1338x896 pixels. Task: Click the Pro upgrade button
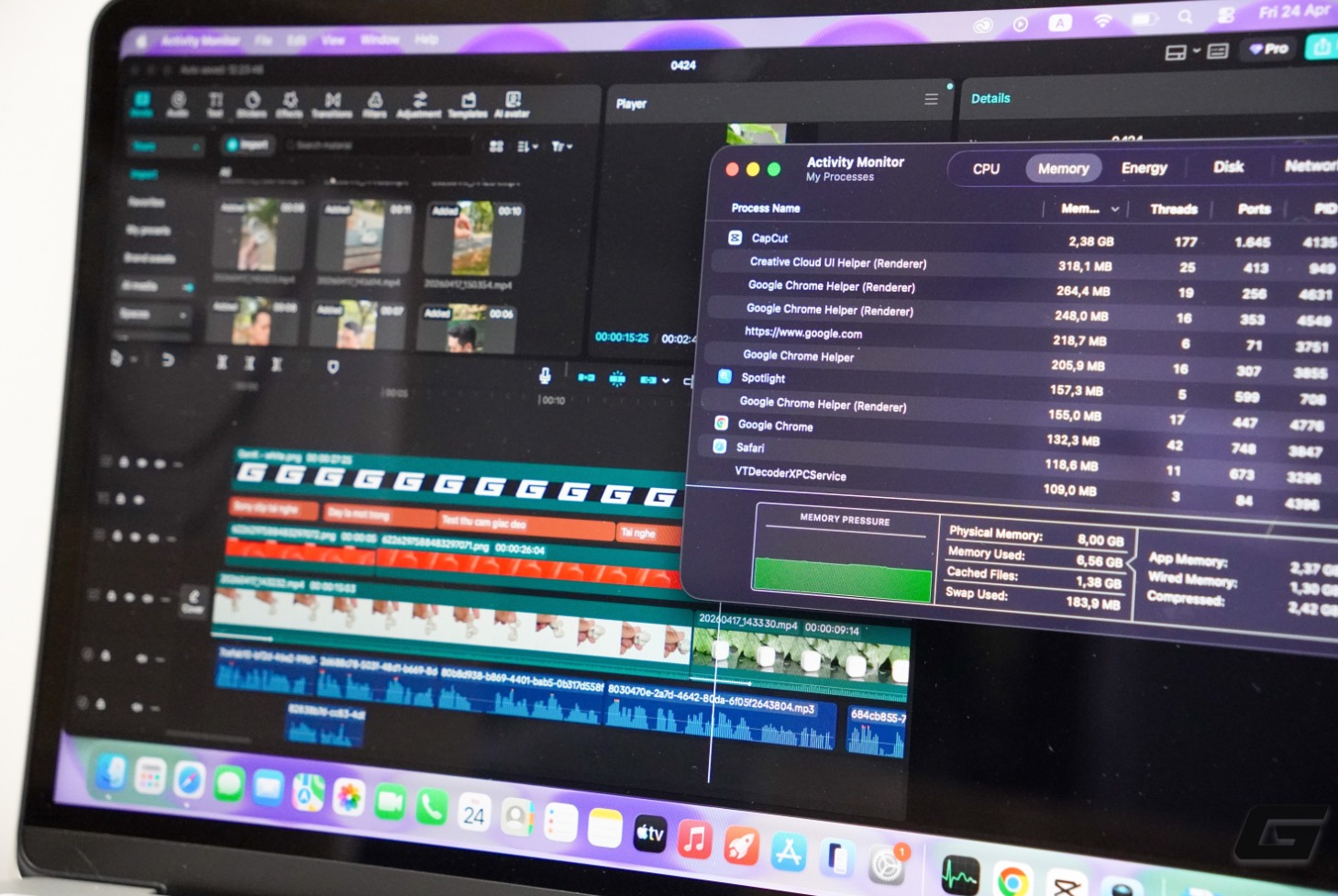1269,49
